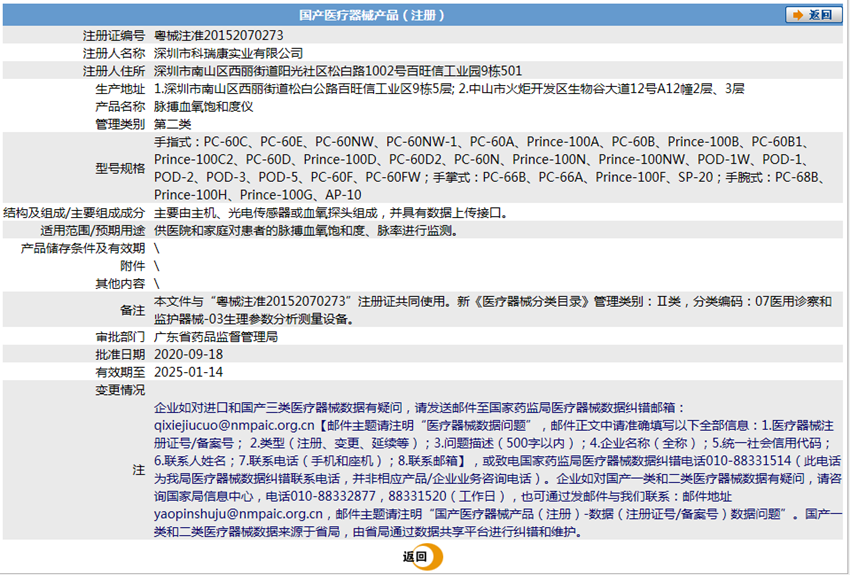
Task: Click the 产品储存条件及有效期 label
Action: [83, 248]
